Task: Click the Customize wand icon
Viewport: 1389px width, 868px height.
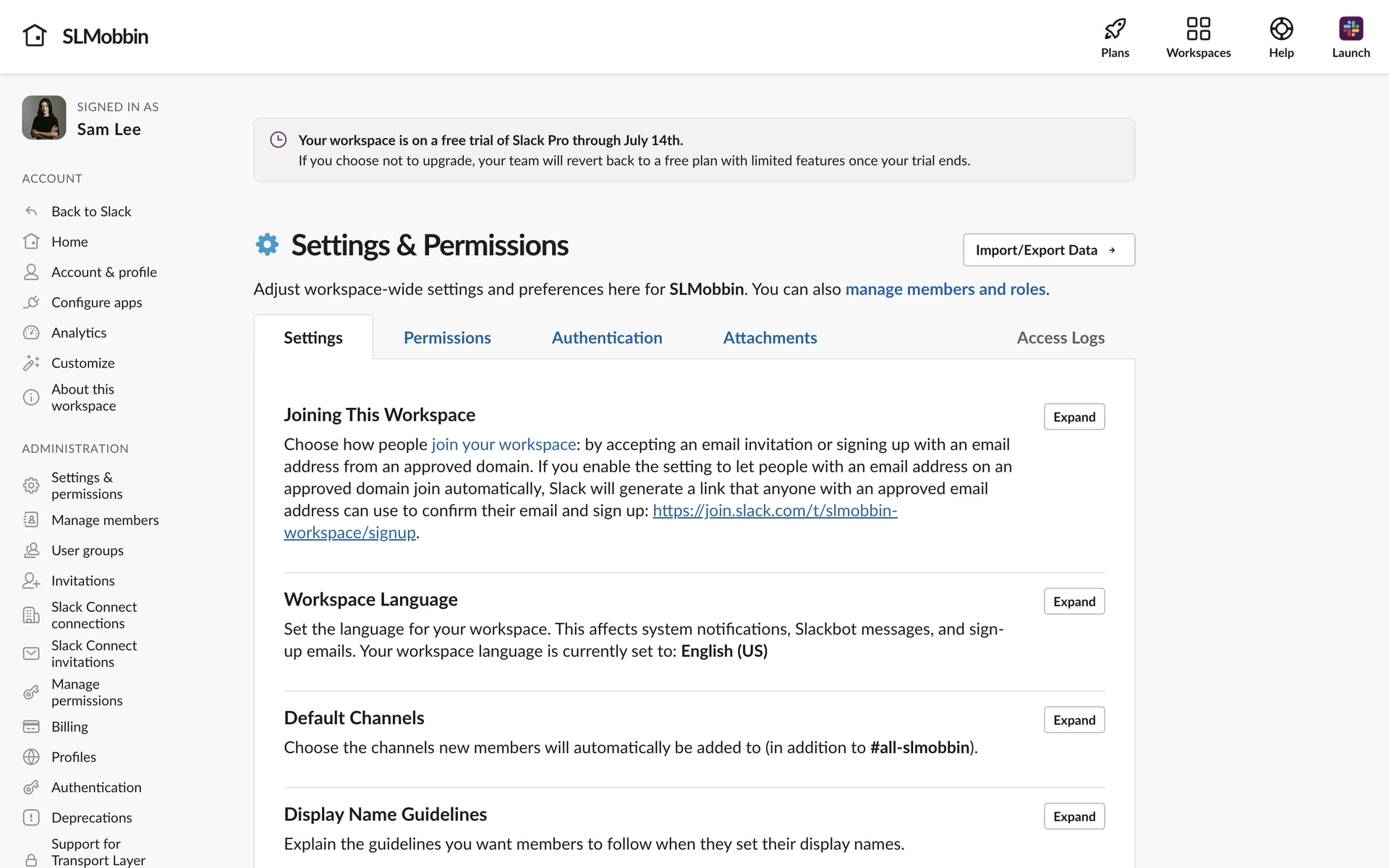Action: coord(31,363)
